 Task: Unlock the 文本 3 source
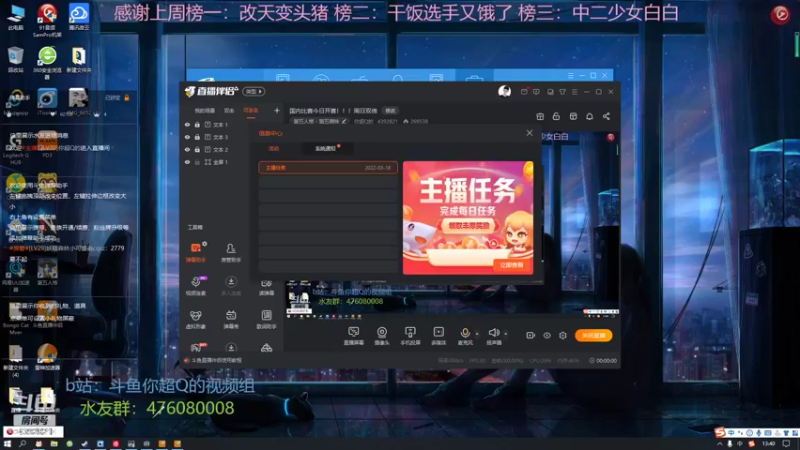[x=197, y=137]
